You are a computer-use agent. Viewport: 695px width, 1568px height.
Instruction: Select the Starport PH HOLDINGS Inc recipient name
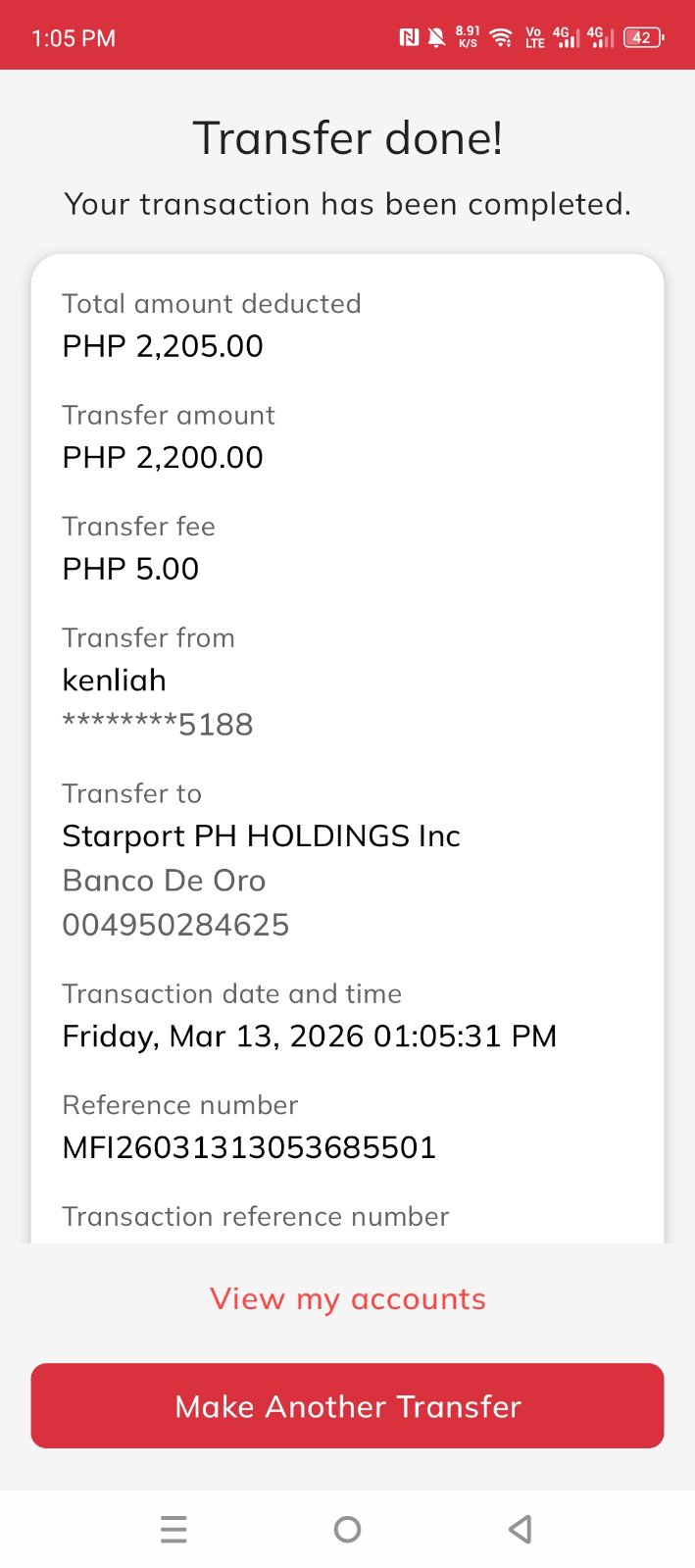click(x=261, y=836)
